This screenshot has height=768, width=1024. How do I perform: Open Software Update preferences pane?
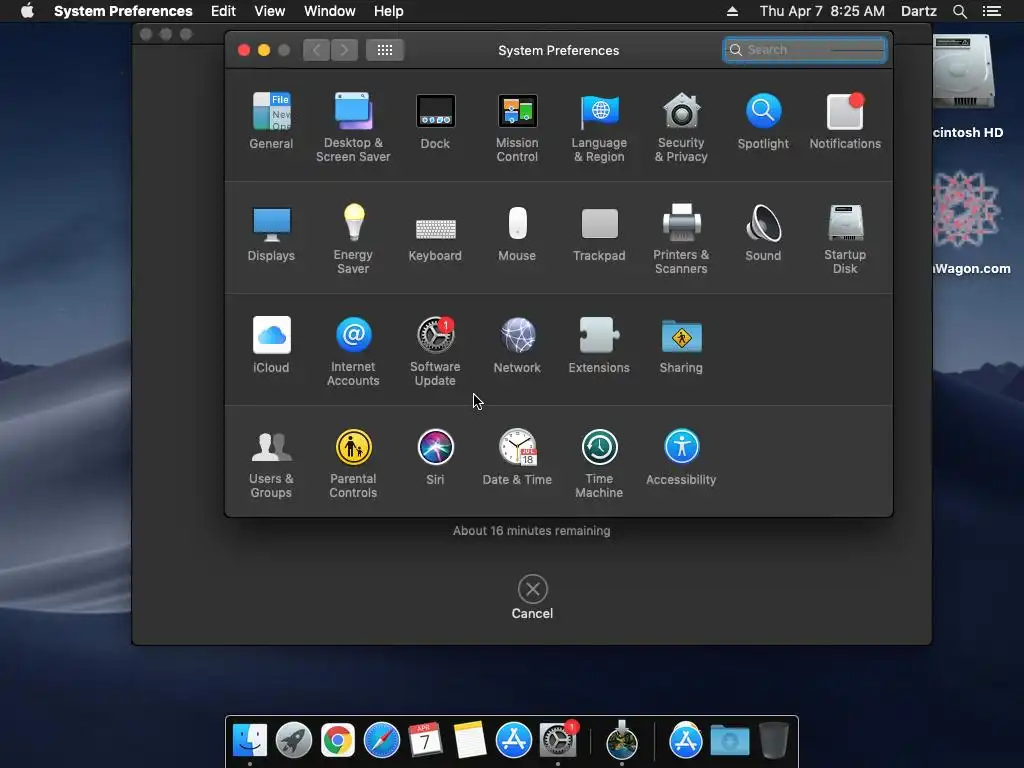[x=436, y=351]
